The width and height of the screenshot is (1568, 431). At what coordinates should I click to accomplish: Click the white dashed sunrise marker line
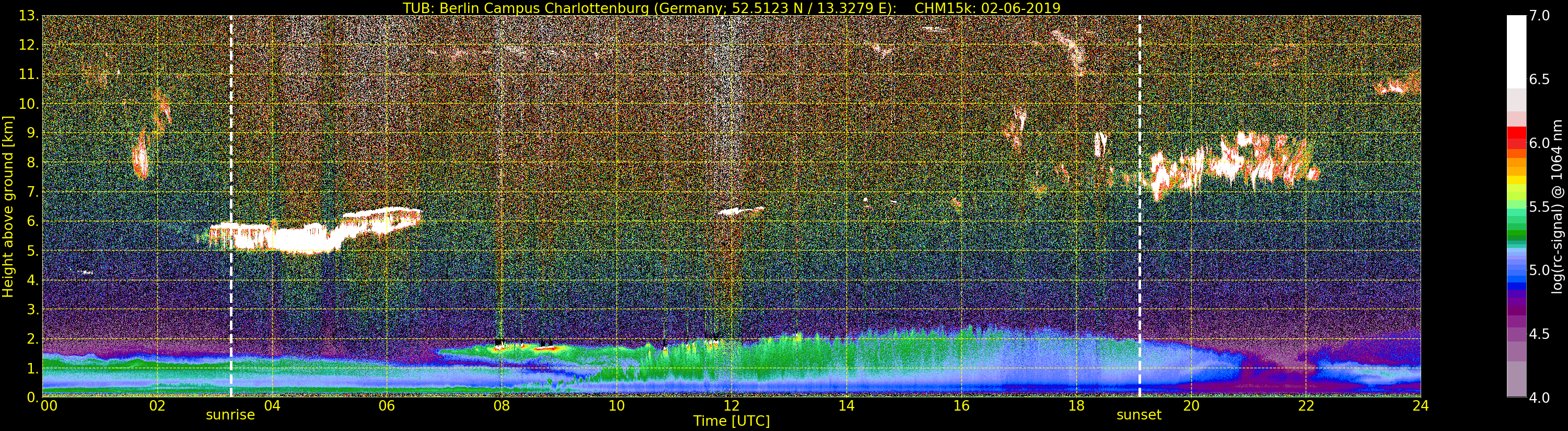pyautogui.click(x=231, y=207)
